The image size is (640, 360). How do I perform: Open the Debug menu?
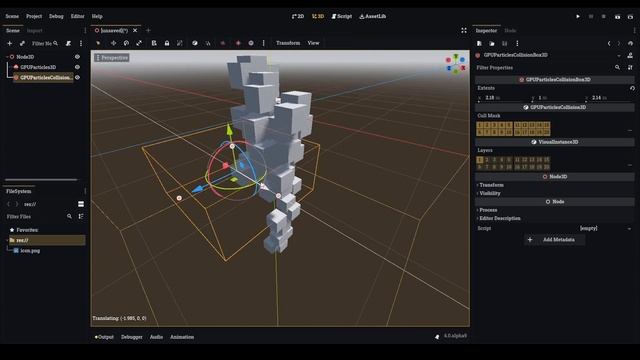pyautogui.click(x=56, y=16)
